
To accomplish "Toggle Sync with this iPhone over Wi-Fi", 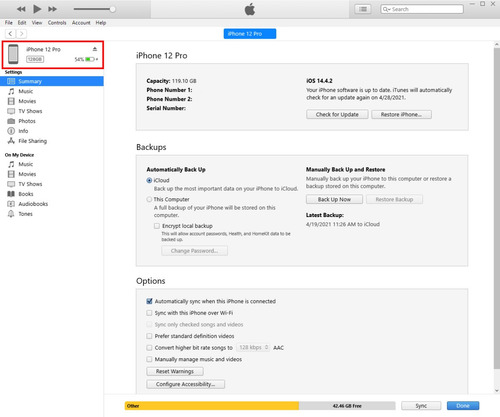I will [149, 313].
